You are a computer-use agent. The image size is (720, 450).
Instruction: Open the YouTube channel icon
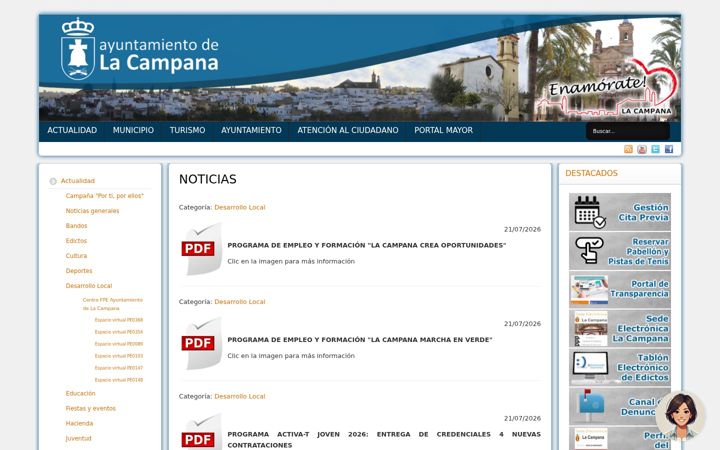(x=642, y=149)
